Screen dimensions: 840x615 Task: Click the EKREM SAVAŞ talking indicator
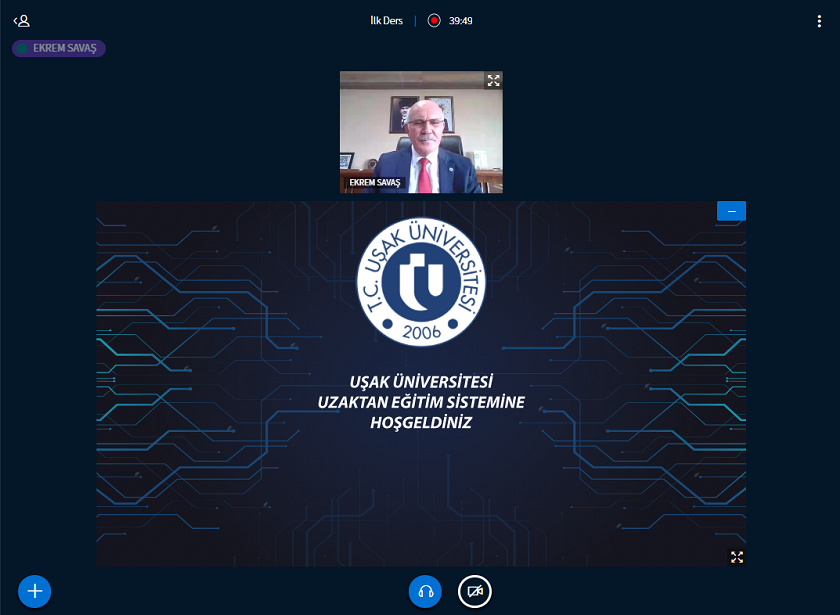click(59, 48)
